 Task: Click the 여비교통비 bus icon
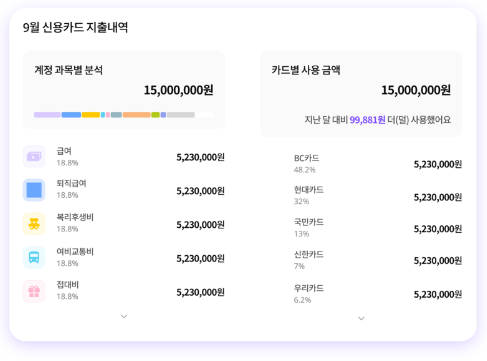34,257
